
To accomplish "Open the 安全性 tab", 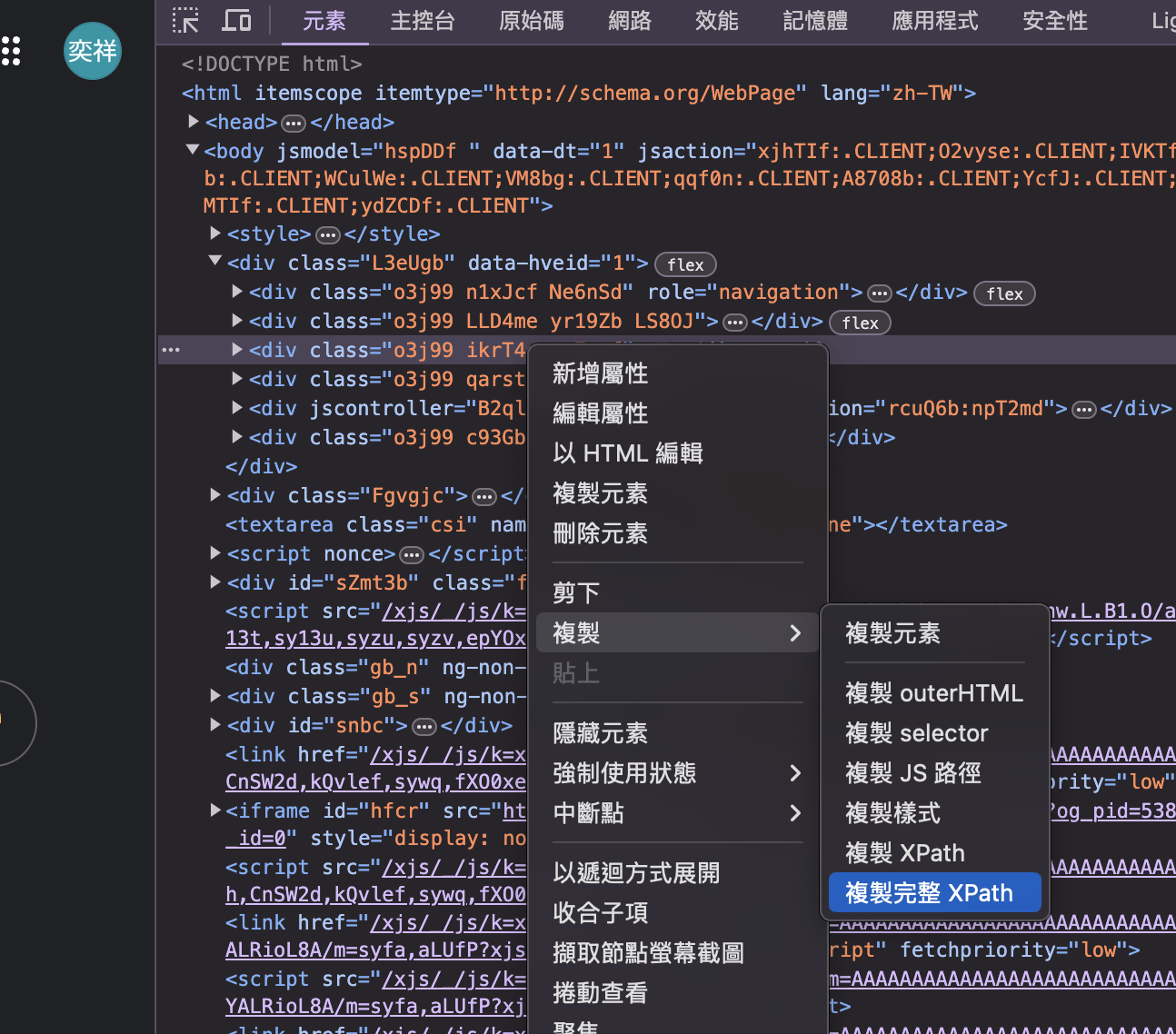I will pyautogui.click(x=1055, y=21).
